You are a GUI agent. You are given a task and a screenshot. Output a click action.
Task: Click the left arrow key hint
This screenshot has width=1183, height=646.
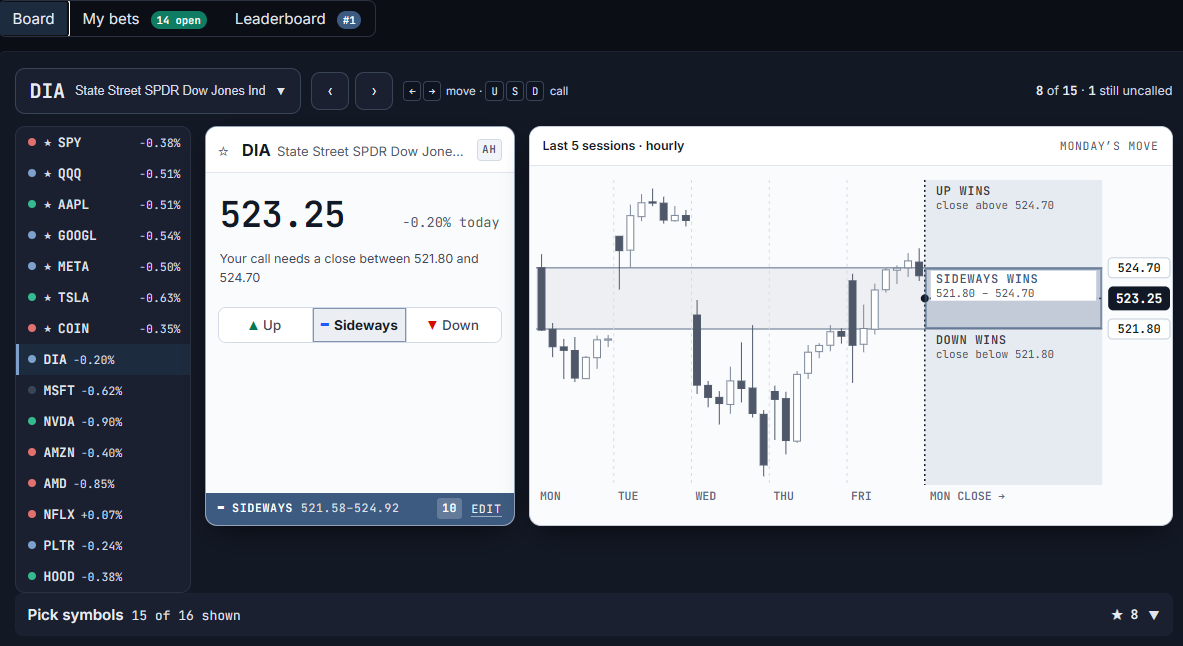tap(412, 91)
